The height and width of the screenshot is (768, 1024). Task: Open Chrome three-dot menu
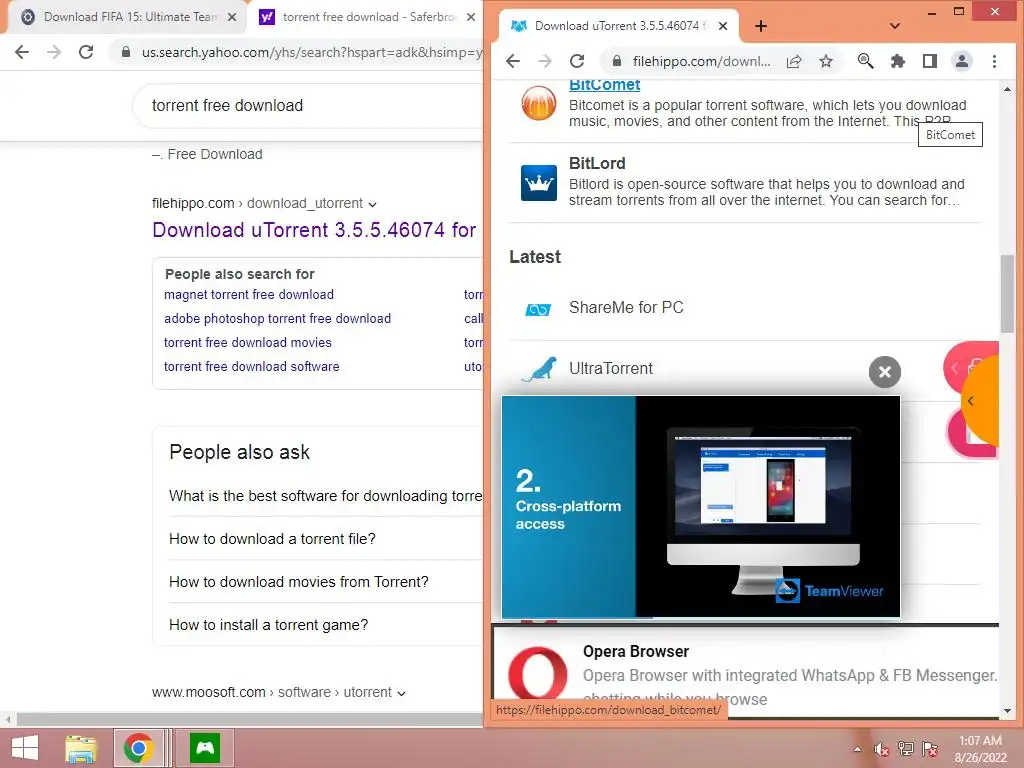995,61
